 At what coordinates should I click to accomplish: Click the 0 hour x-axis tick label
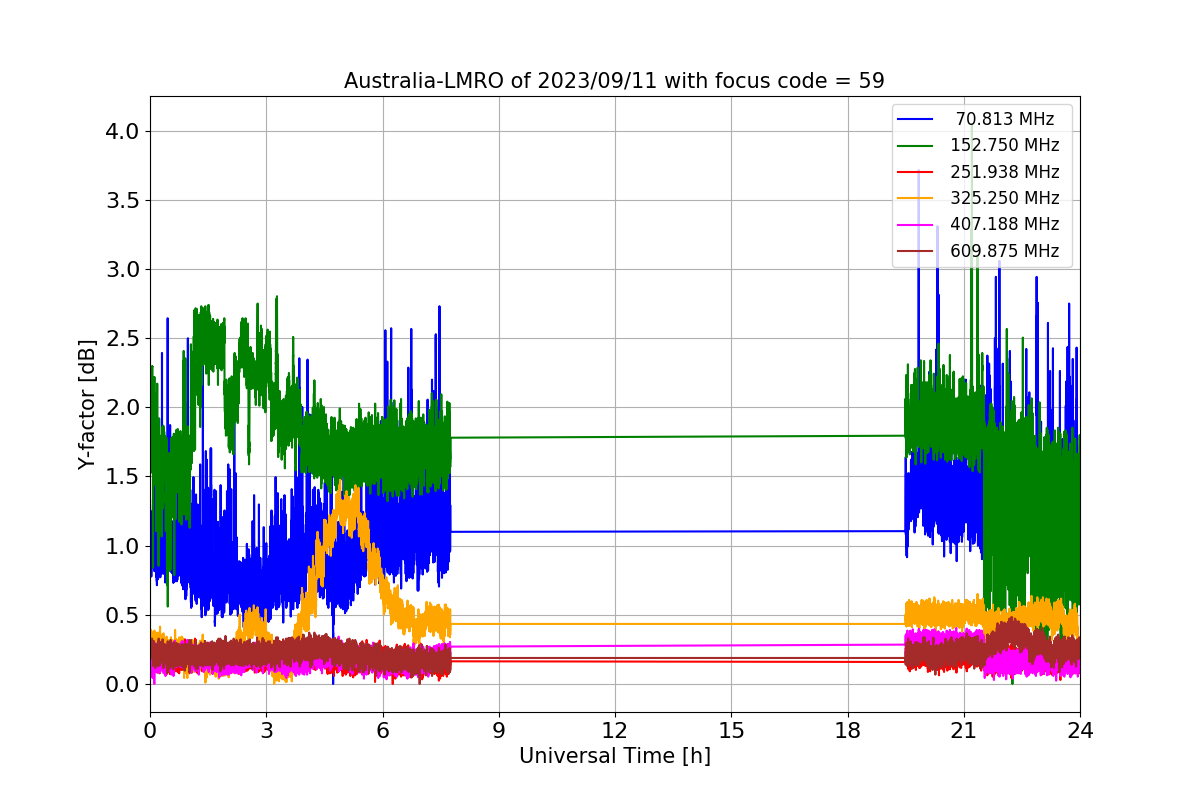tap(150, 730)
